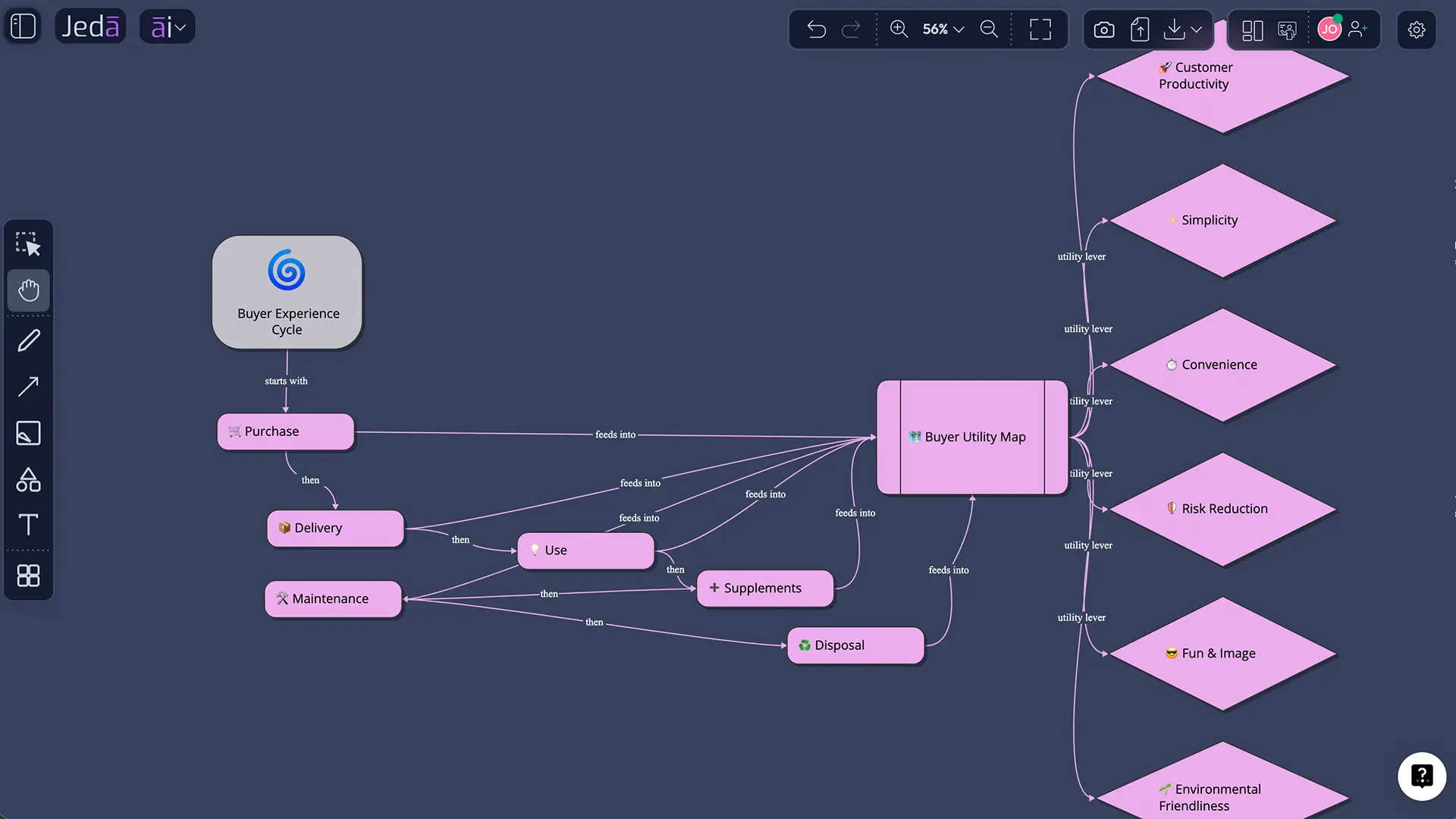The image size is (1456, 819).
Task: Open the shapes tool
Action: click(28, 479)
